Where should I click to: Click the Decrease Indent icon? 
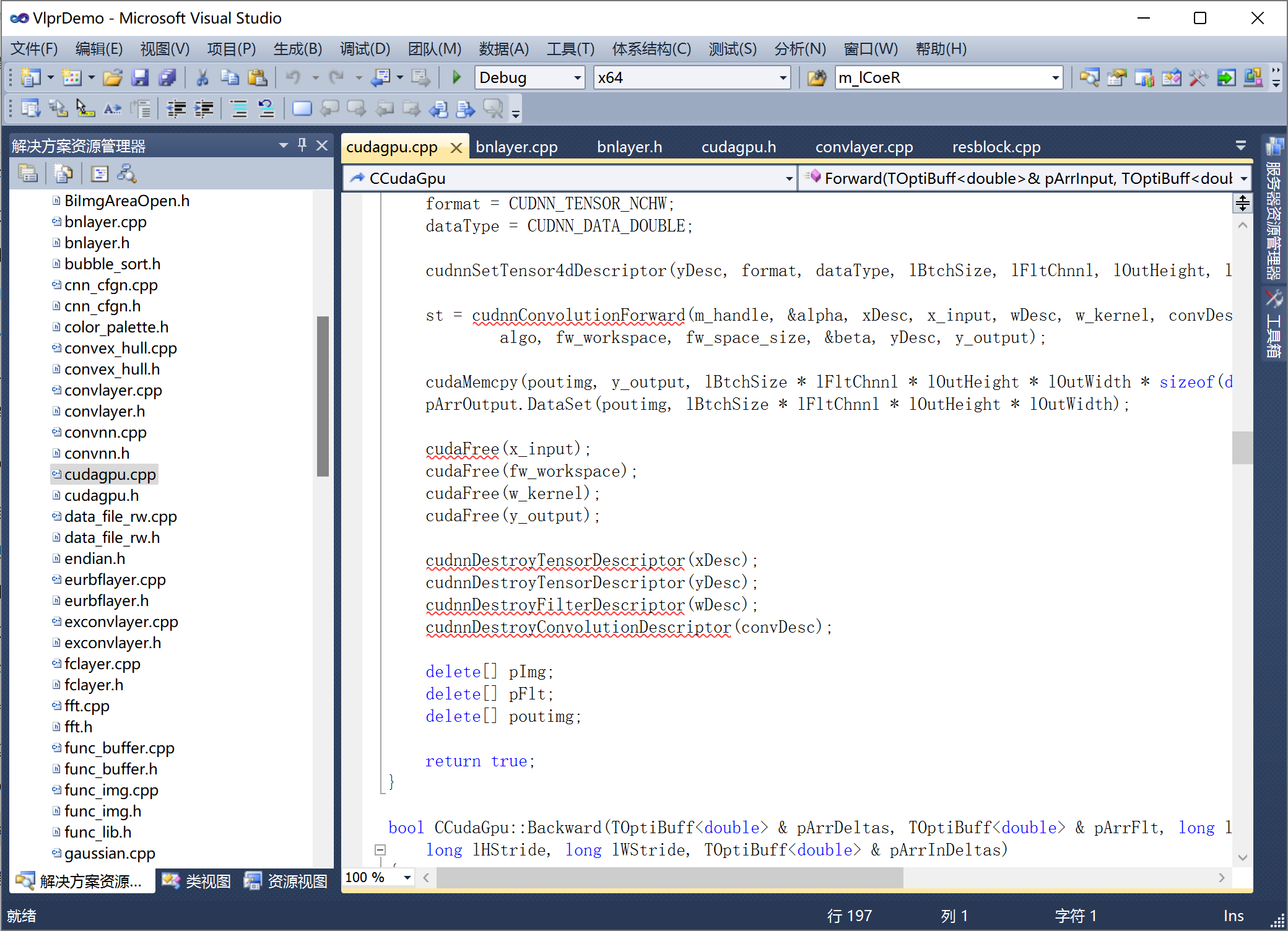coord(176,109)
